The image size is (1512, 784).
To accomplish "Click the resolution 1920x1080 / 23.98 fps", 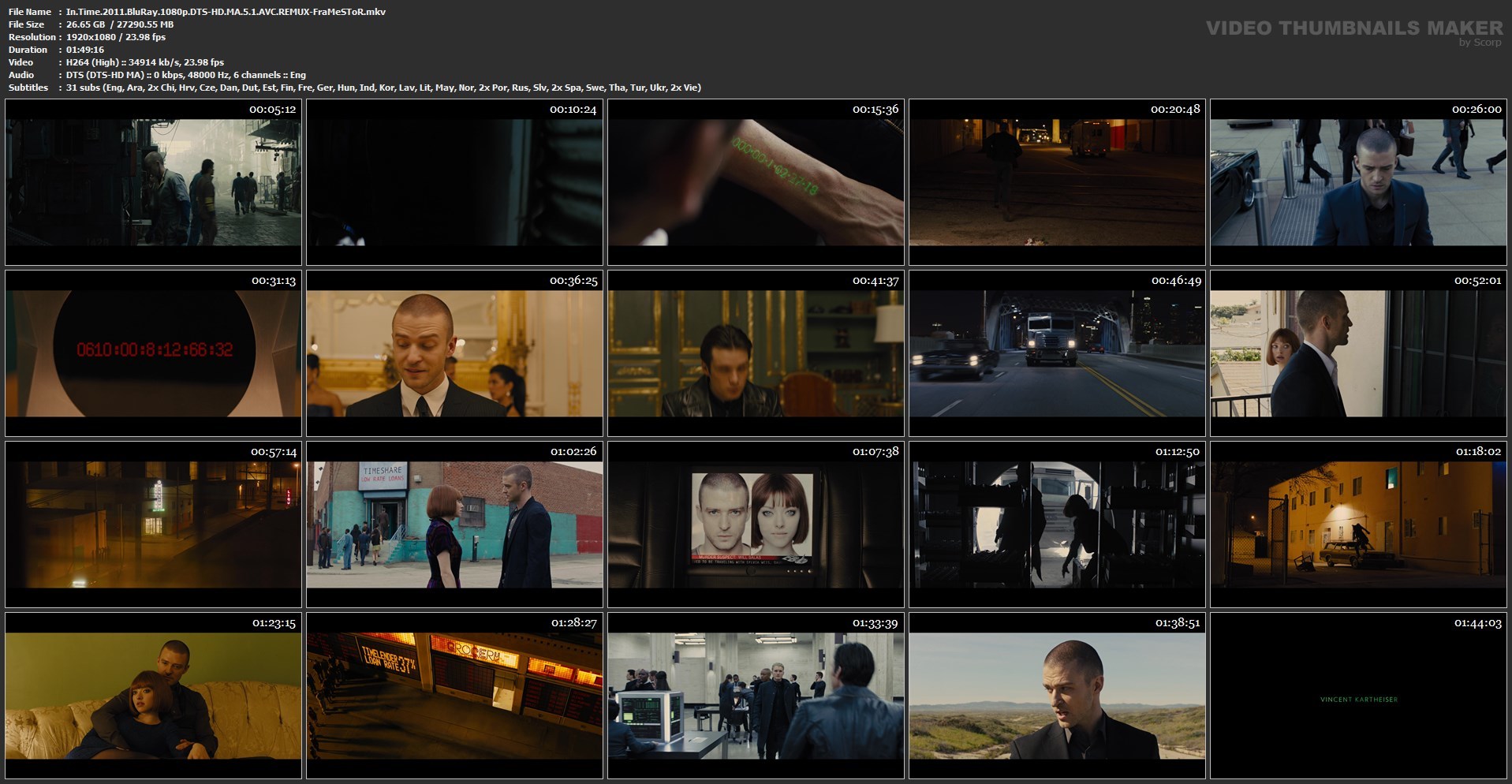I will [x=116, y=37].
